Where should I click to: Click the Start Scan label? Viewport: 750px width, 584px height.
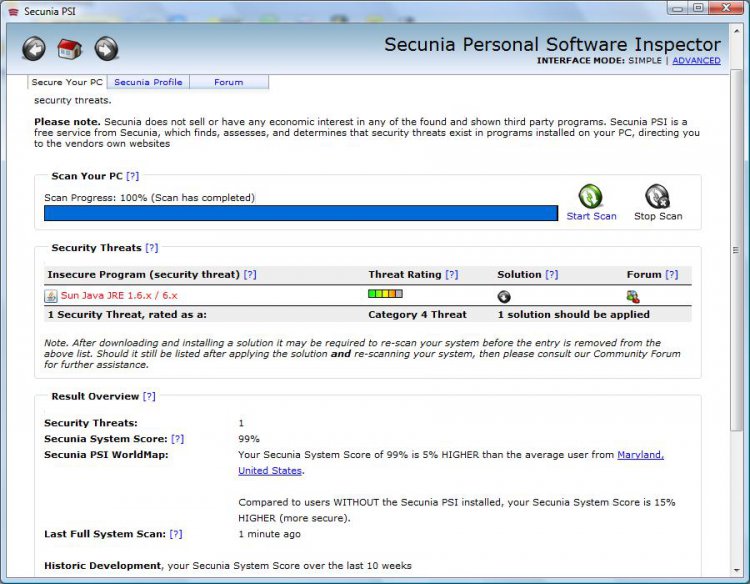(x=591, y=216)
